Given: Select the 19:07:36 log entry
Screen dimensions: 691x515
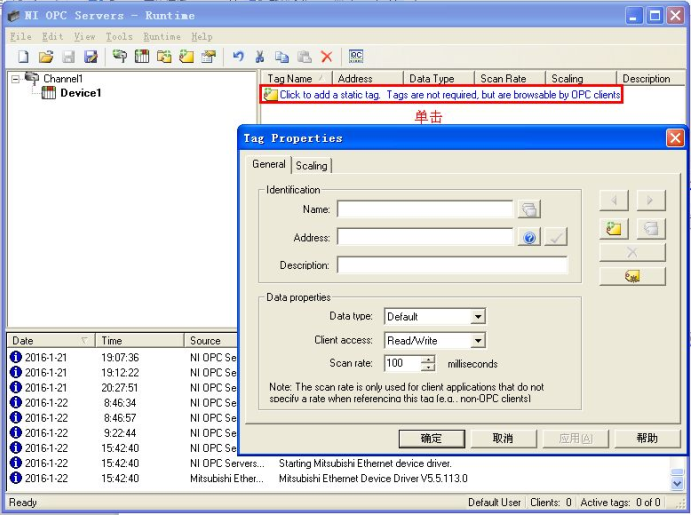Looking at the screenshot, I should [x=123, y=357].
